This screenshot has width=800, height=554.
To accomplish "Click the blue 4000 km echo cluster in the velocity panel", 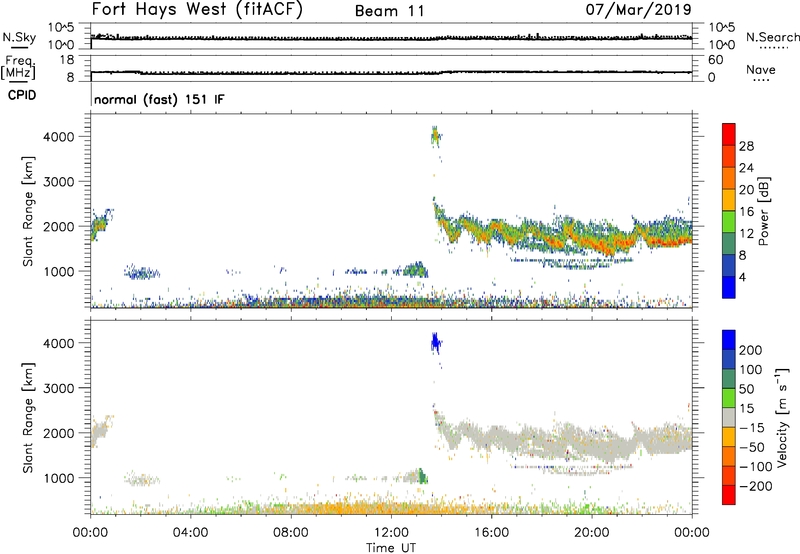I will click(435, 343).
